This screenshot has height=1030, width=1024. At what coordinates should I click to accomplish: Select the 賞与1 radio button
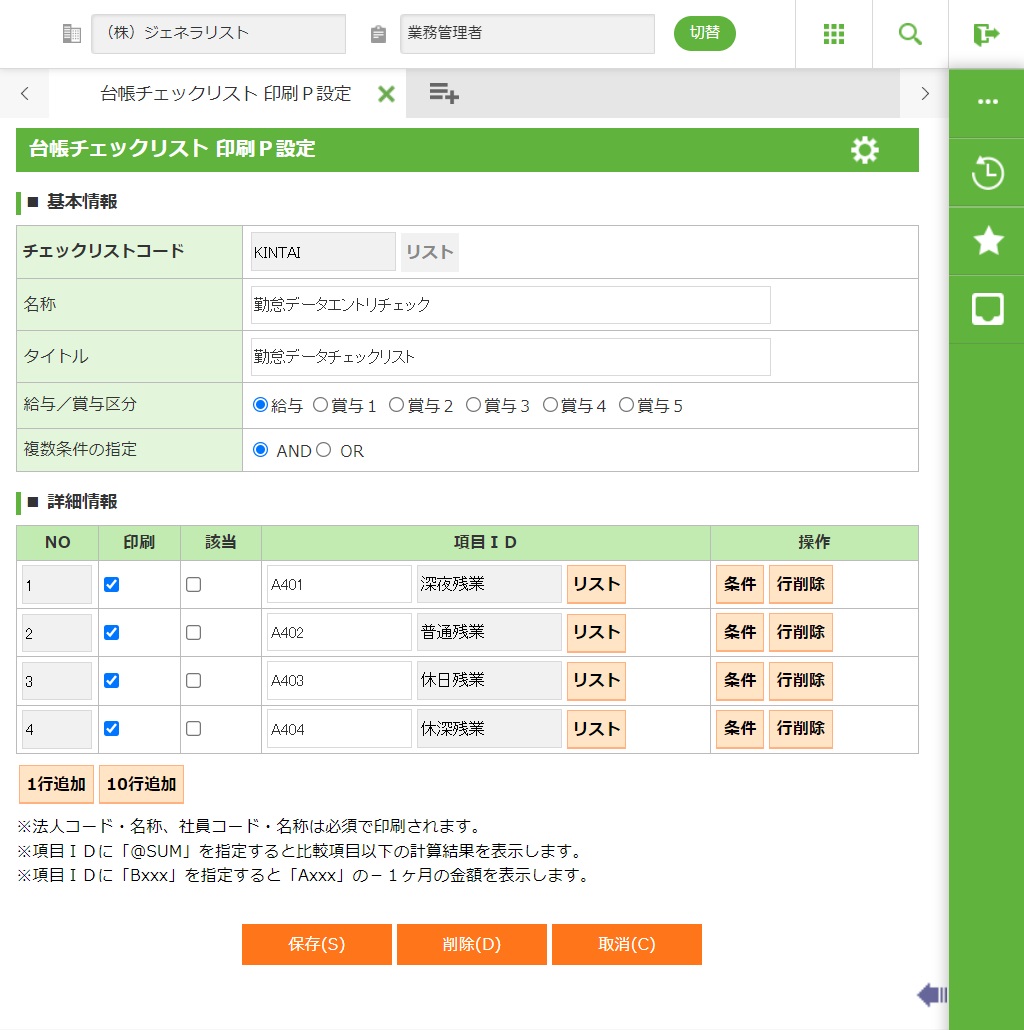coord(321,405)
